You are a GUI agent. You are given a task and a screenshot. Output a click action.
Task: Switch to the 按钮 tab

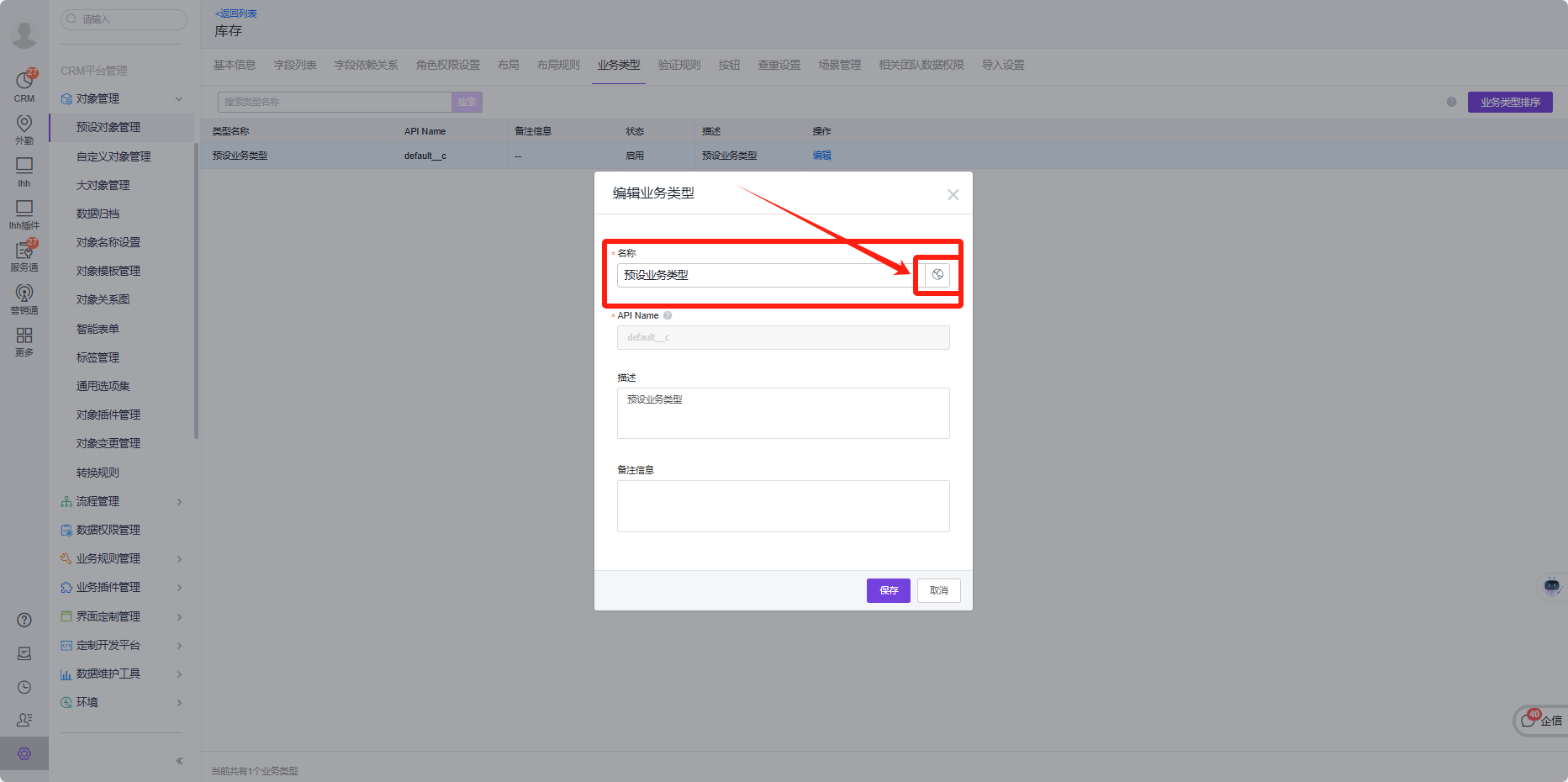(x=729, y=65)
